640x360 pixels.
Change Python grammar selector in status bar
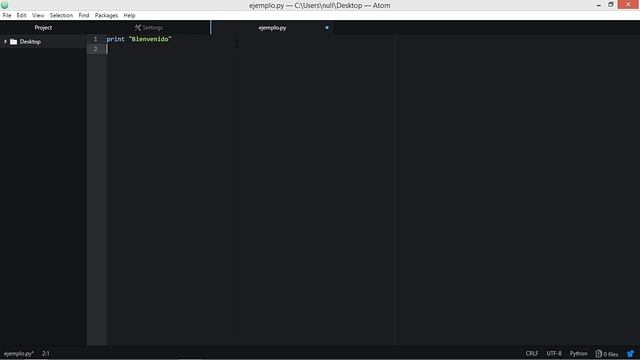tap(578, 353)
